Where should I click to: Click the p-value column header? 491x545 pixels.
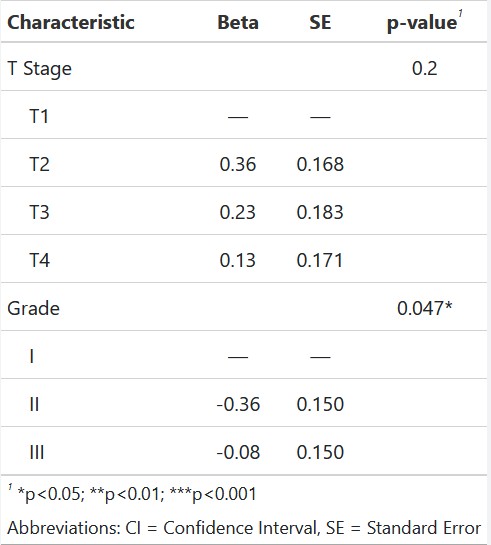(425, 23)
